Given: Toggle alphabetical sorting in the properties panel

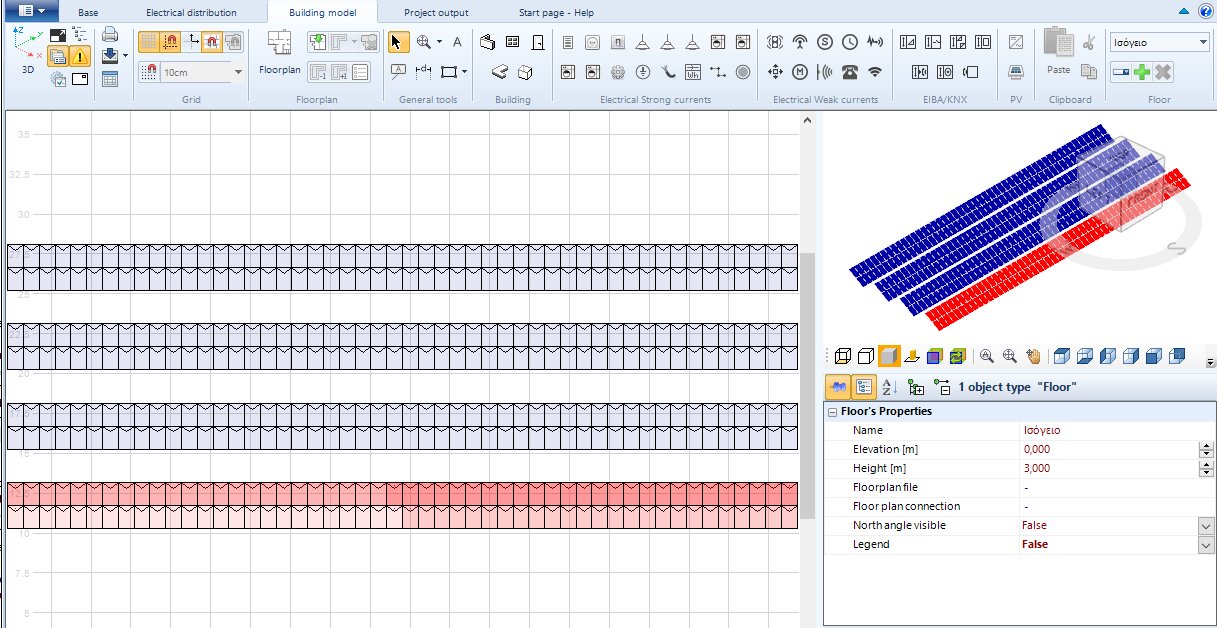Looking at the screenshot, I should pyautogui.click(x=888, y=386).
